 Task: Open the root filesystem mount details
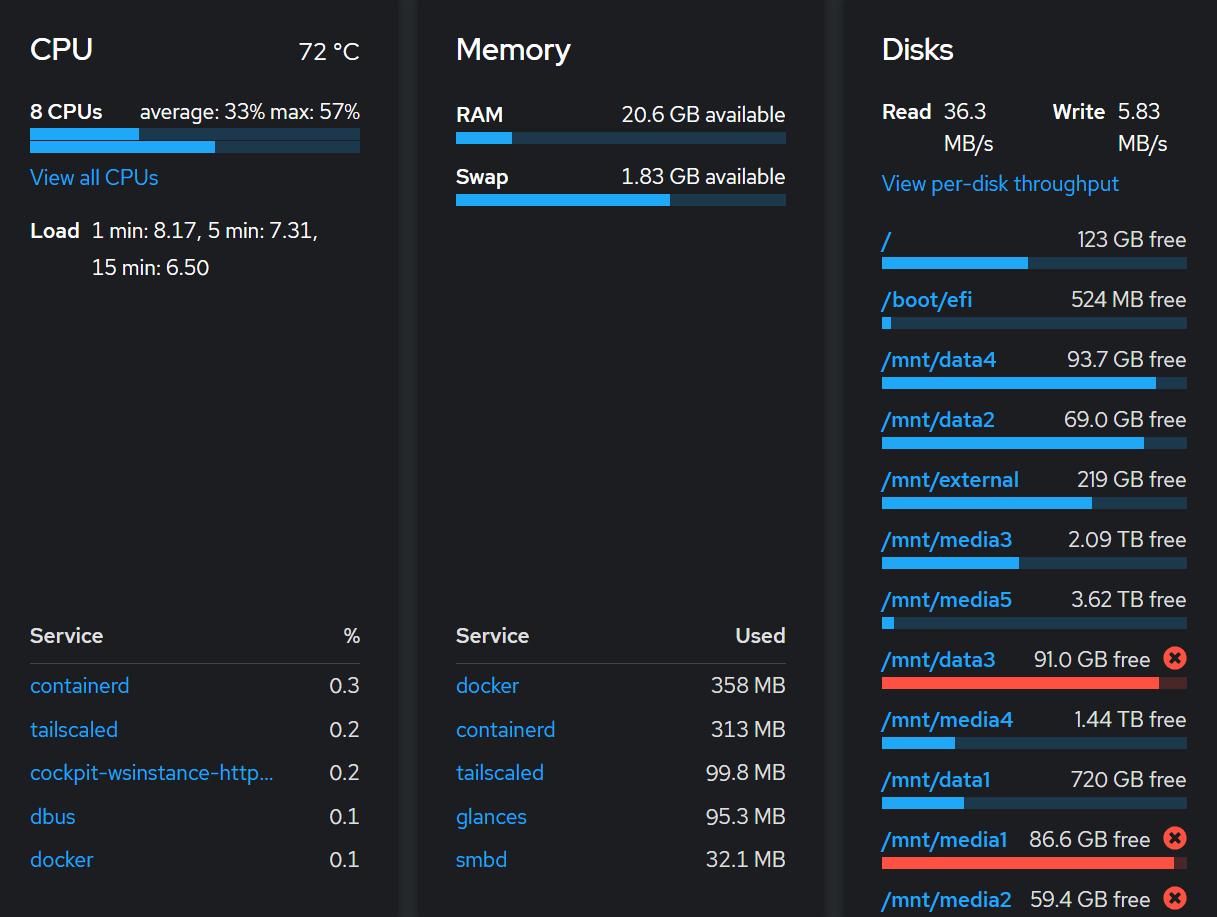coord(886,240)
